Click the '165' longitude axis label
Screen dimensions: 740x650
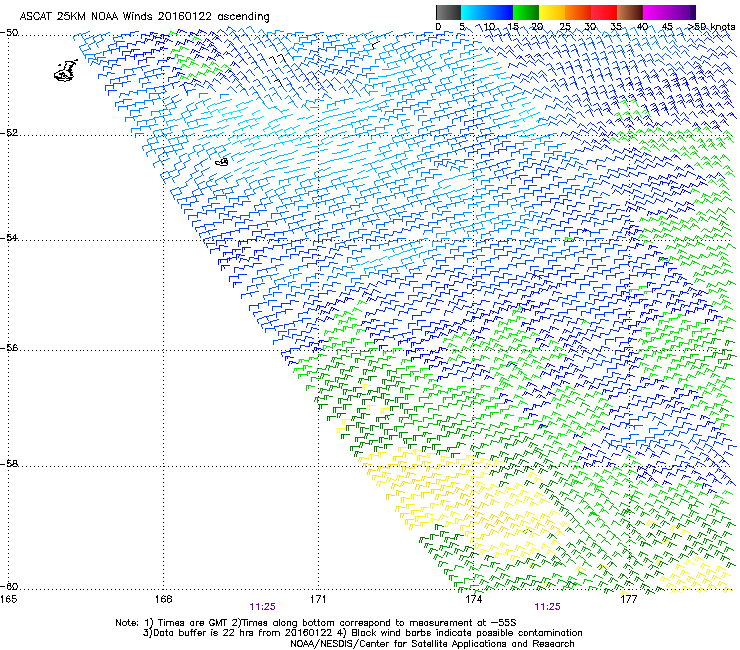(9, 599)
